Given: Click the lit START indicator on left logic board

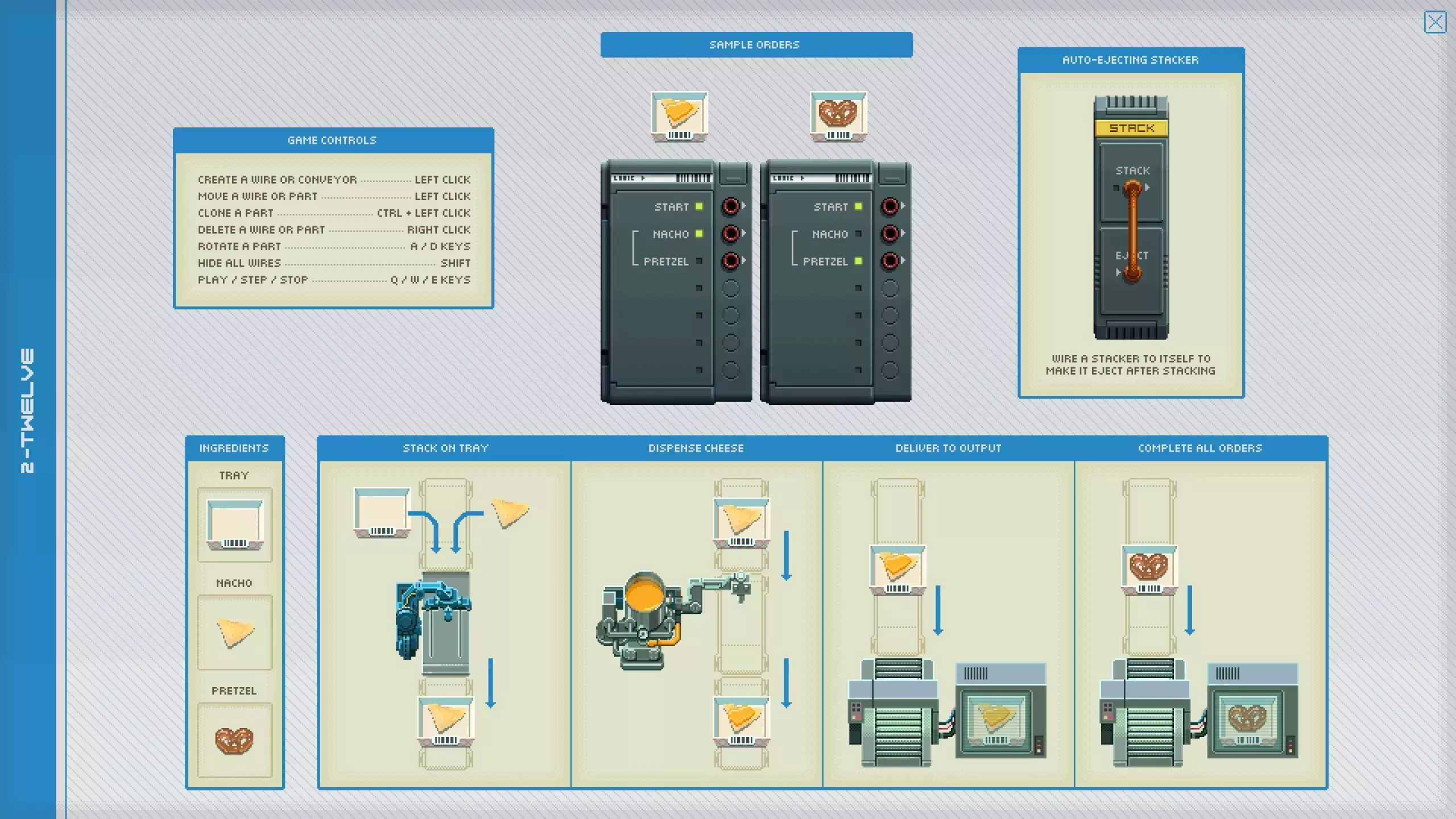Looking at the screenshot, I should [699, 206].
